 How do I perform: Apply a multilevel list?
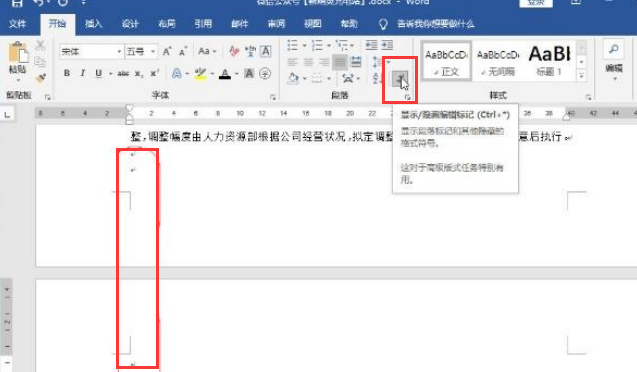342,45
